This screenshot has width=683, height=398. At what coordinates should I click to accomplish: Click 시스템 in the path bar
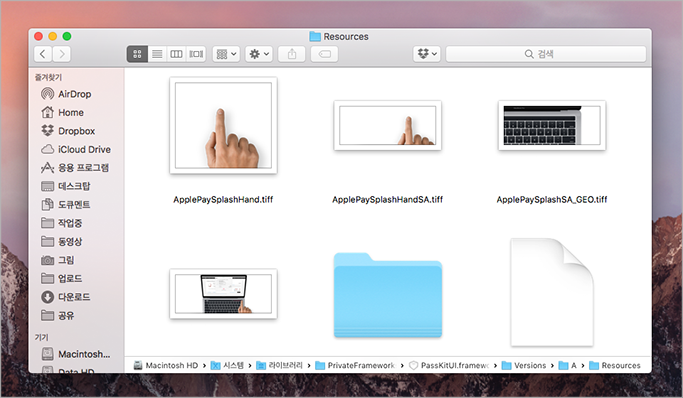point(227,365)
